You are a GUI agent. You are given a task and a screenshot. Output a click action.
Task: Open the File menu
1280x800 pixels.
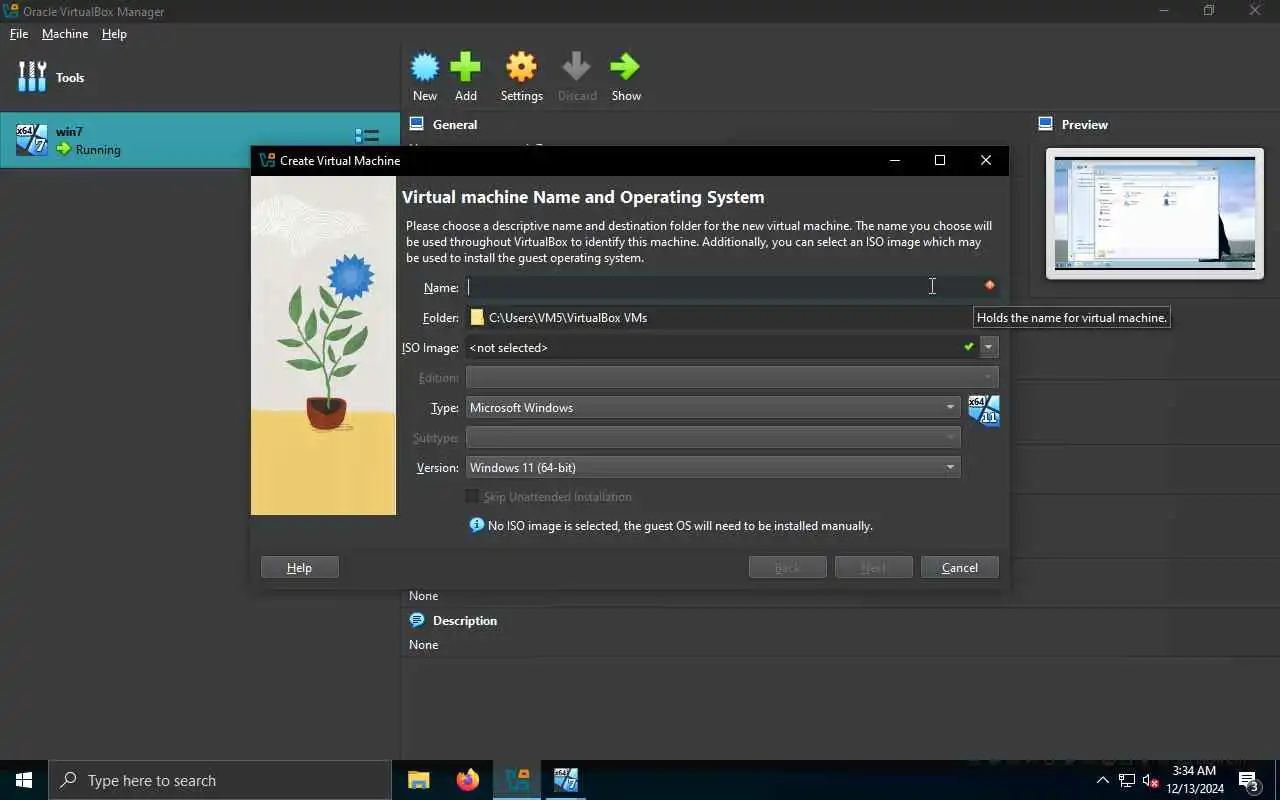(19, 34)
